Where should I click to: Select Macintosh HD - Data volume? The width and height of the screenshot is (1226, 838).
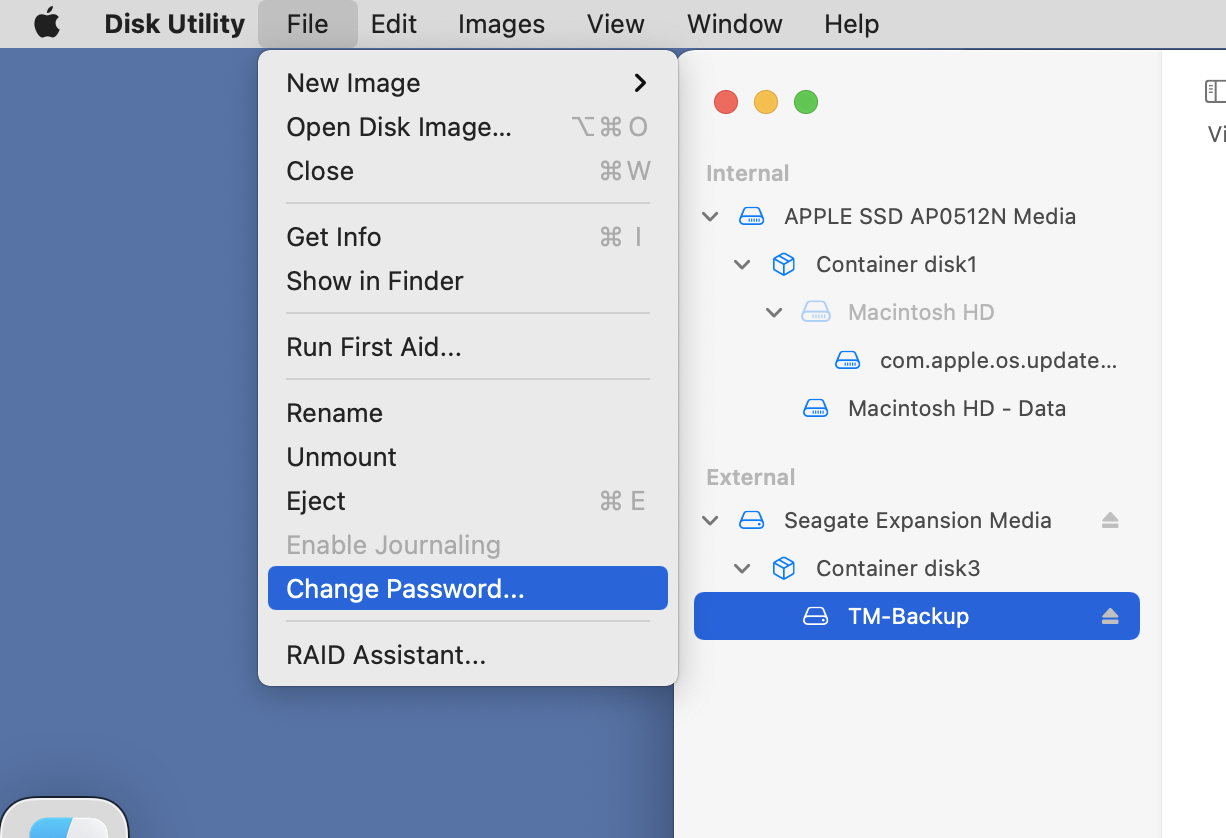tap(917, 408)
